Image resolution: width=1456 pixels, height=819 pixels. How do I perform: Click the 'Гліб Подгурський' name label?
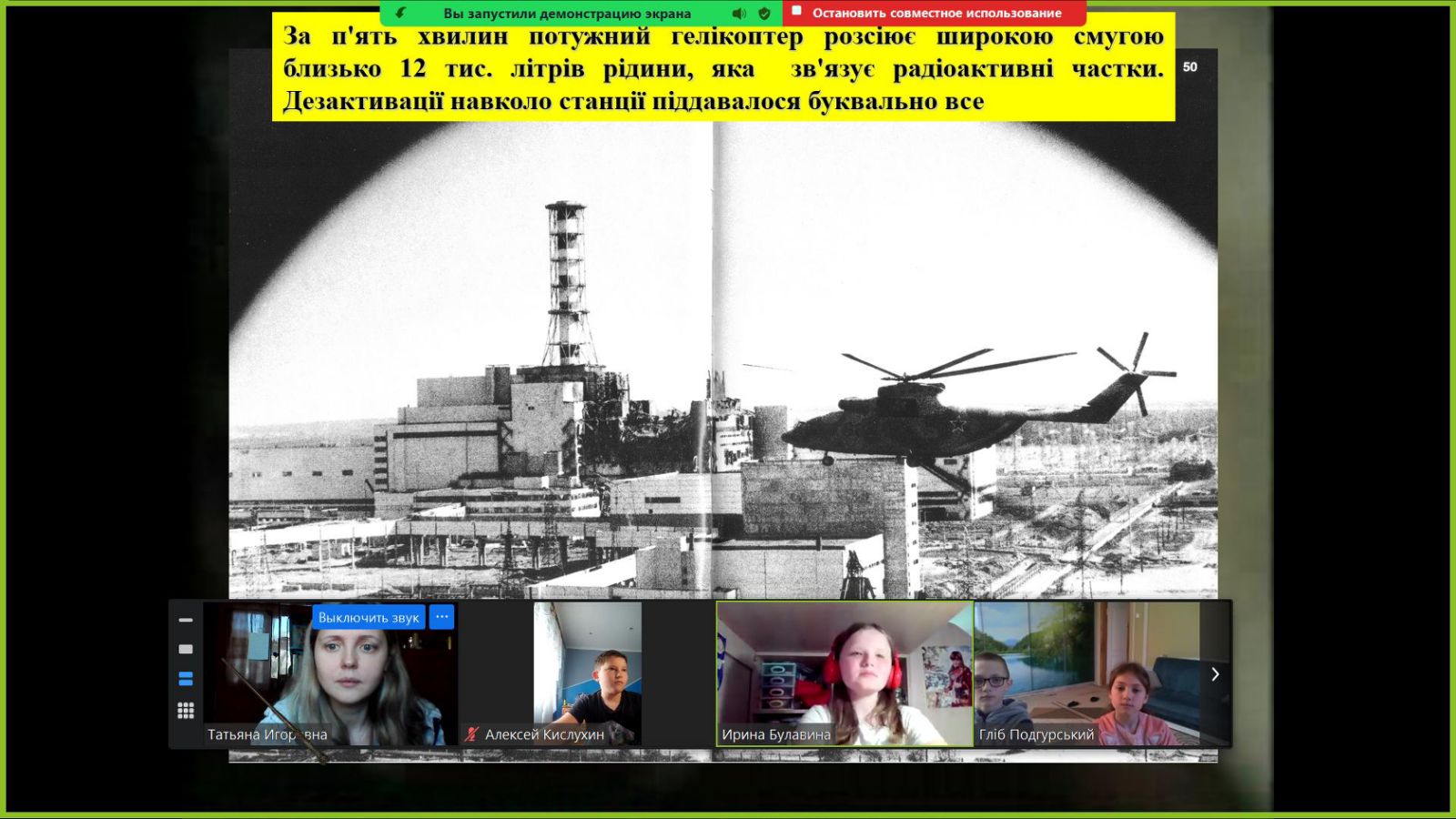point(1036,734)
